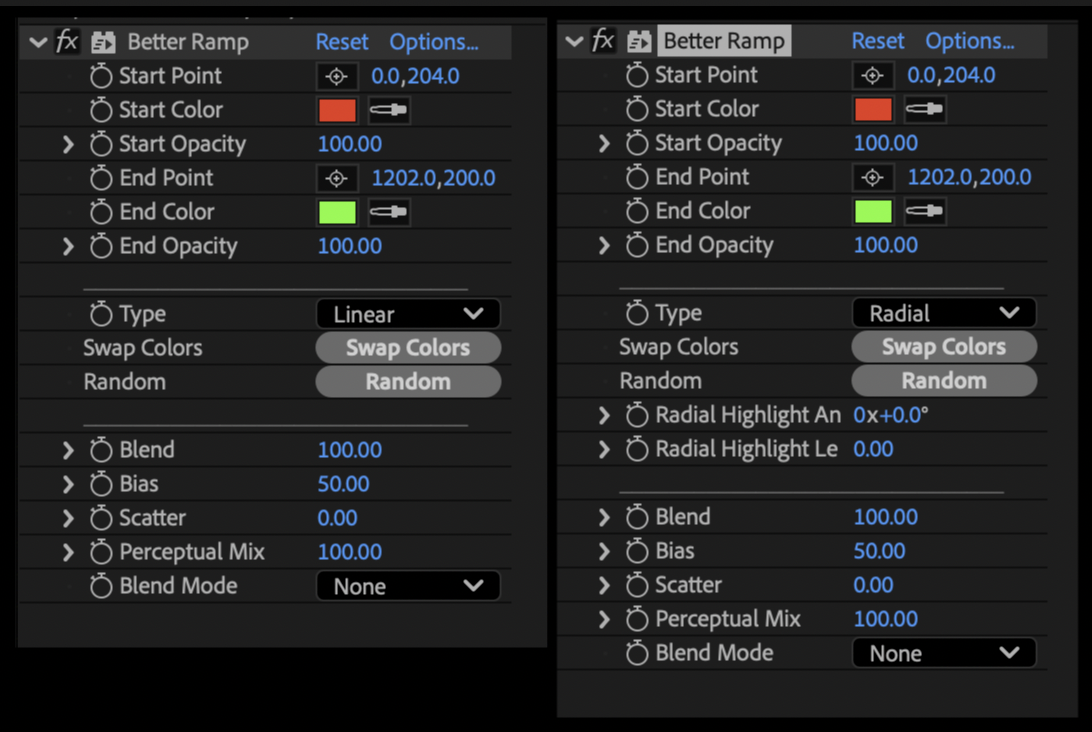The height and width of the screenshot is (732, 1092).
Task: Click preset icon beside right Better Ramp title
Action: (639, 41)
